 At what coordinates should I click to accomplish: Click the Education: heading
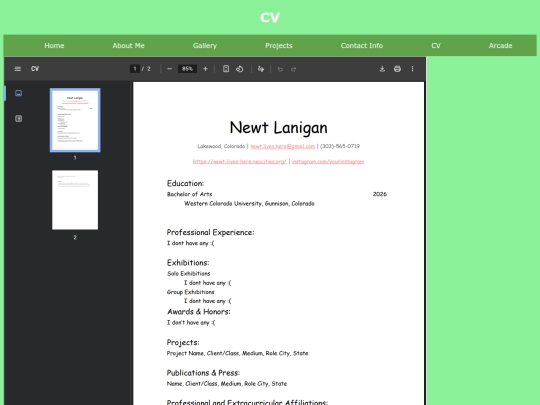[185, 183]
